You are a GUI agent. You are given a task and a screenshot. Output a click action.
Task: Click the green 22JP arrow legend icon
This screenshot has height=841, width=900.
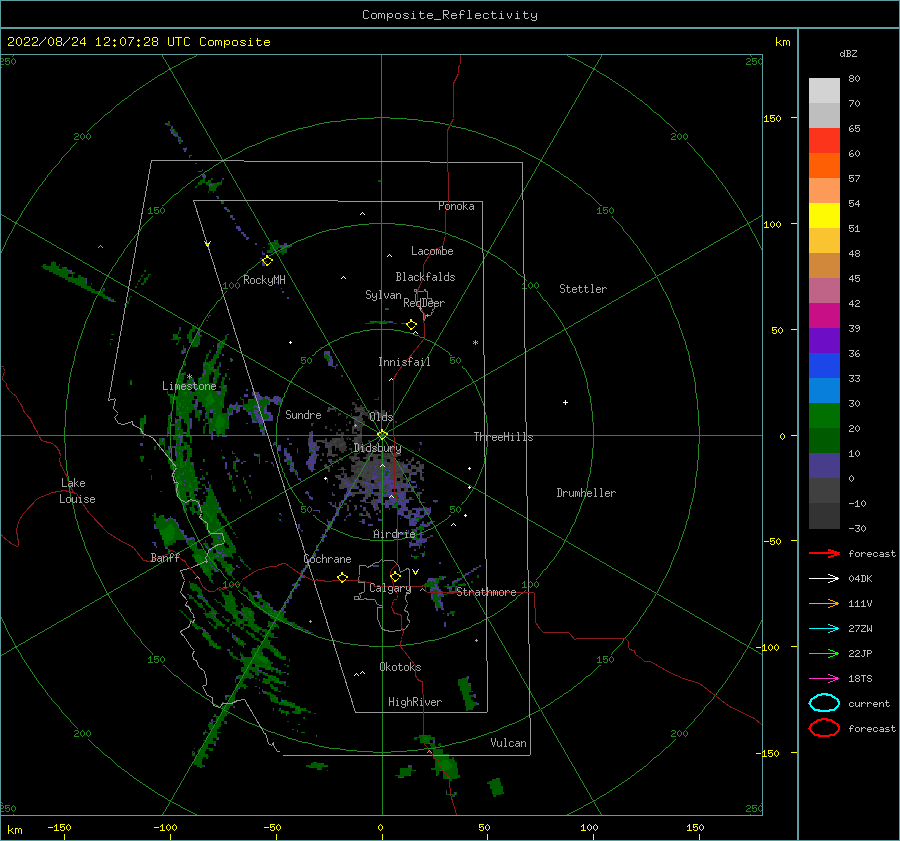[824, 653]
